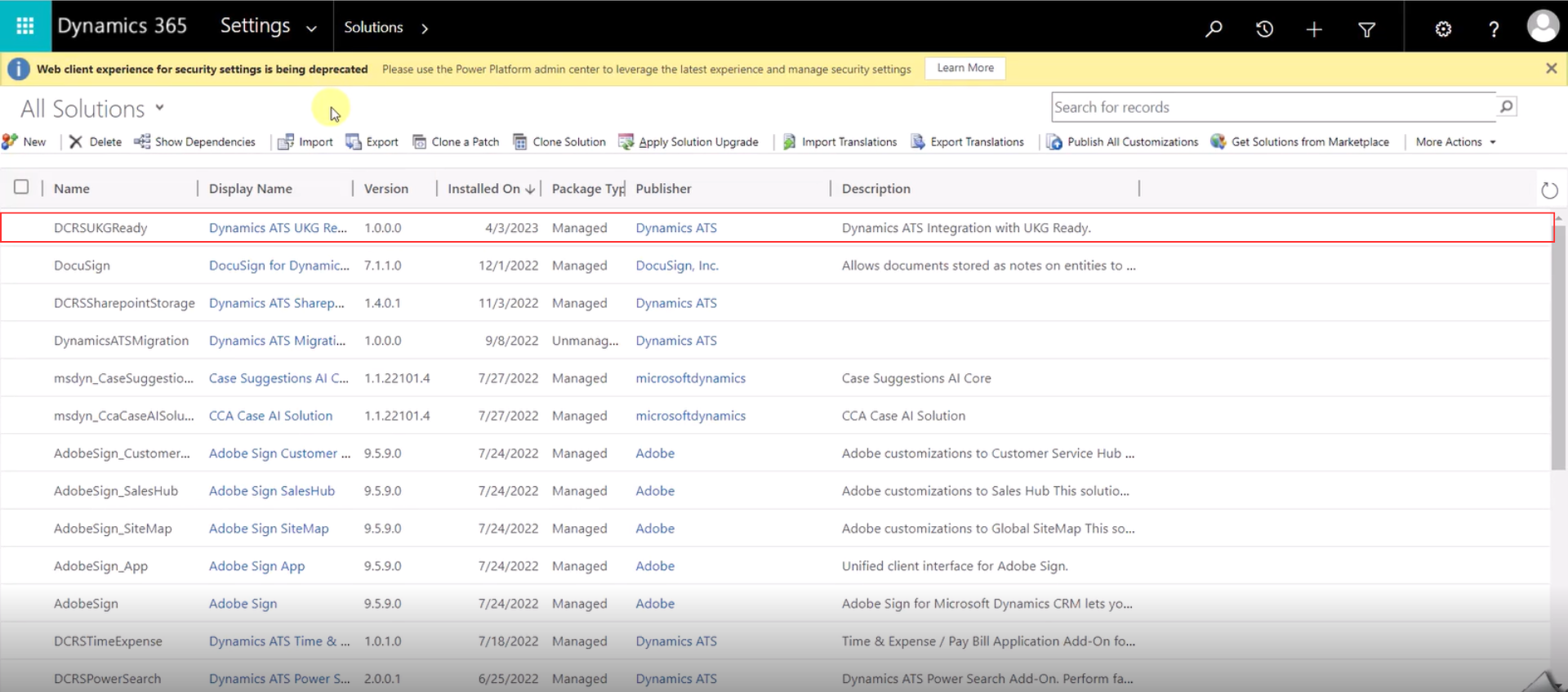Click Import Translations
The height and width of the screenshot is (692, 1568).
coord(840,141)
